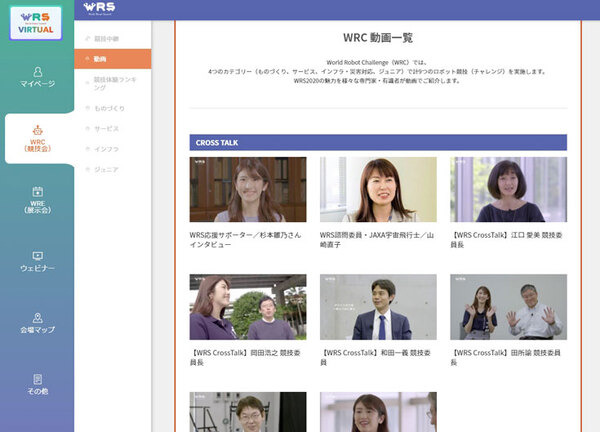Choose the ジュニア category
This screenshot has width=600, height=432.
click(105, 170)
